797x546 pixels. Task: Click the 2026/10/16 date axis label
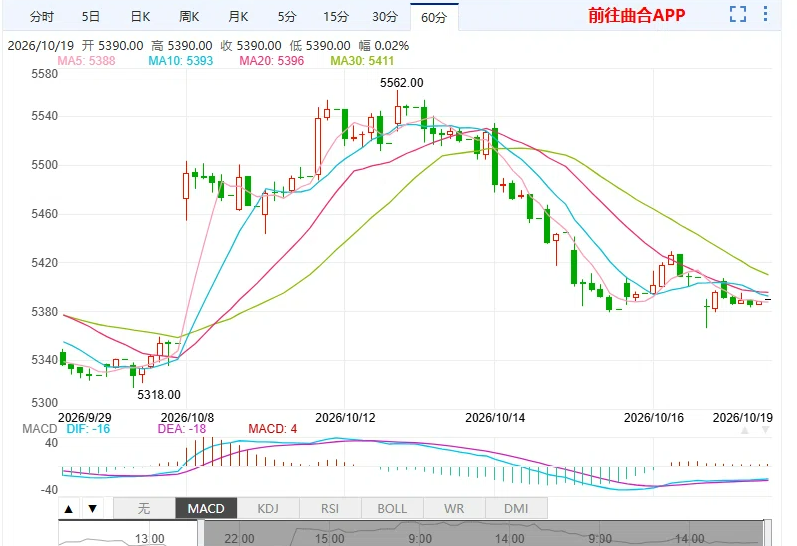[x=654, y=418]
